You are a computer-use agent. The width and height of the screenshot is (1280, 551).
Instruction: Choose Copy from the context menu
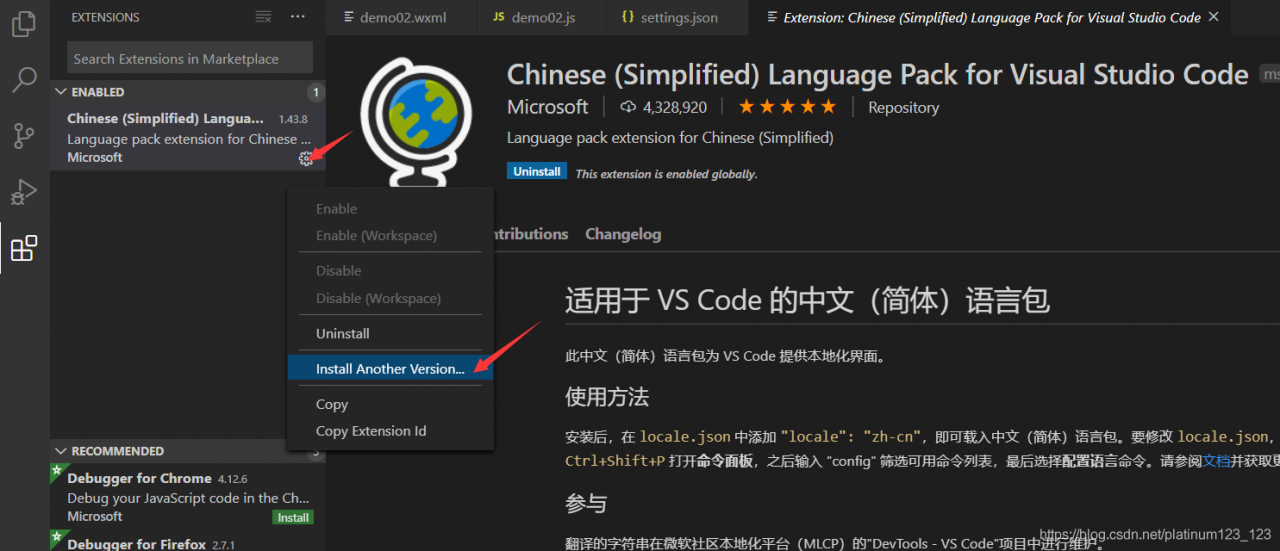(390, 404)
